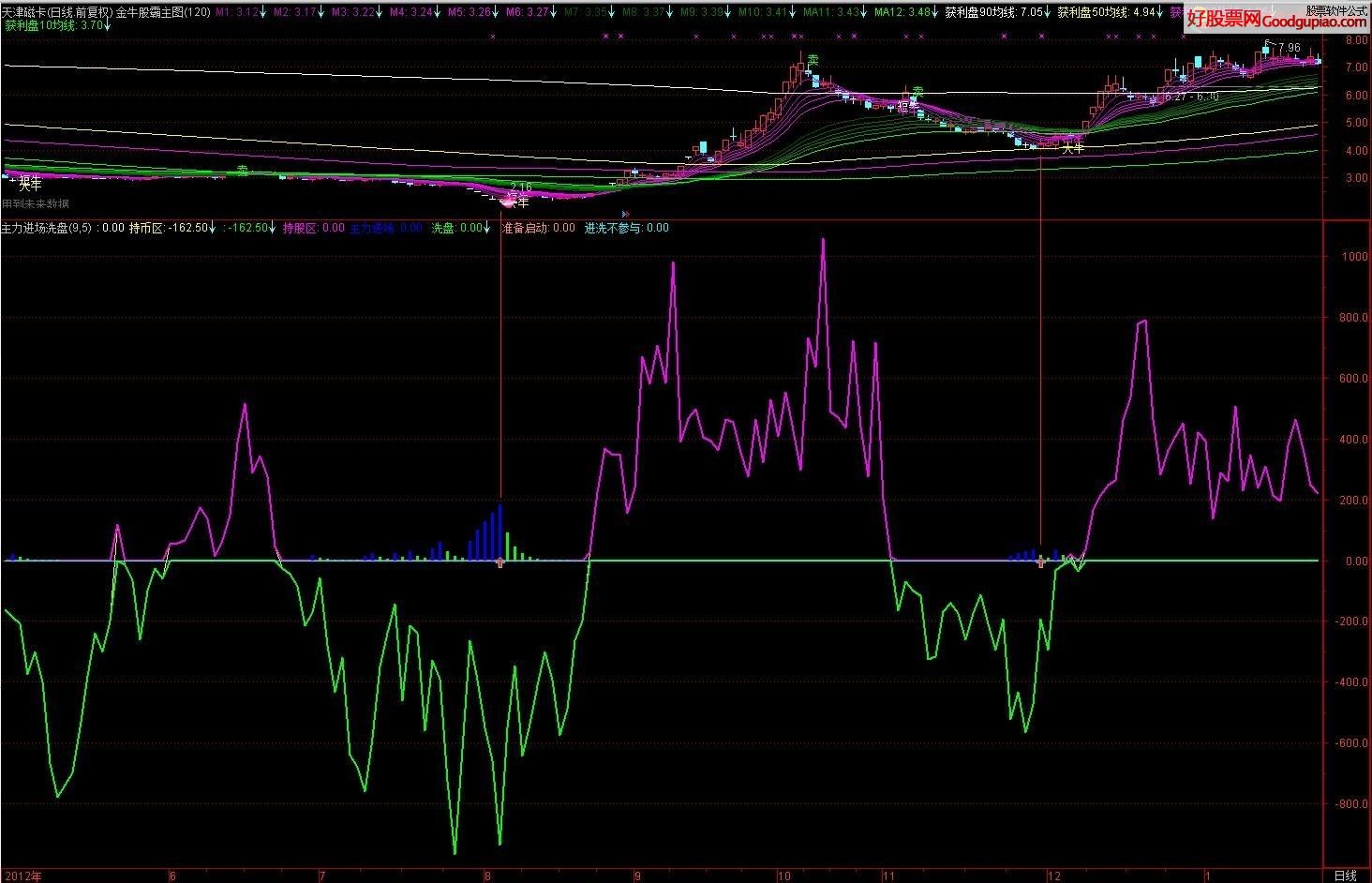Screen dimensions: 1372x883
Task: Click the green 卖 signal near the October price peak
Action: [x=813, y=60]
